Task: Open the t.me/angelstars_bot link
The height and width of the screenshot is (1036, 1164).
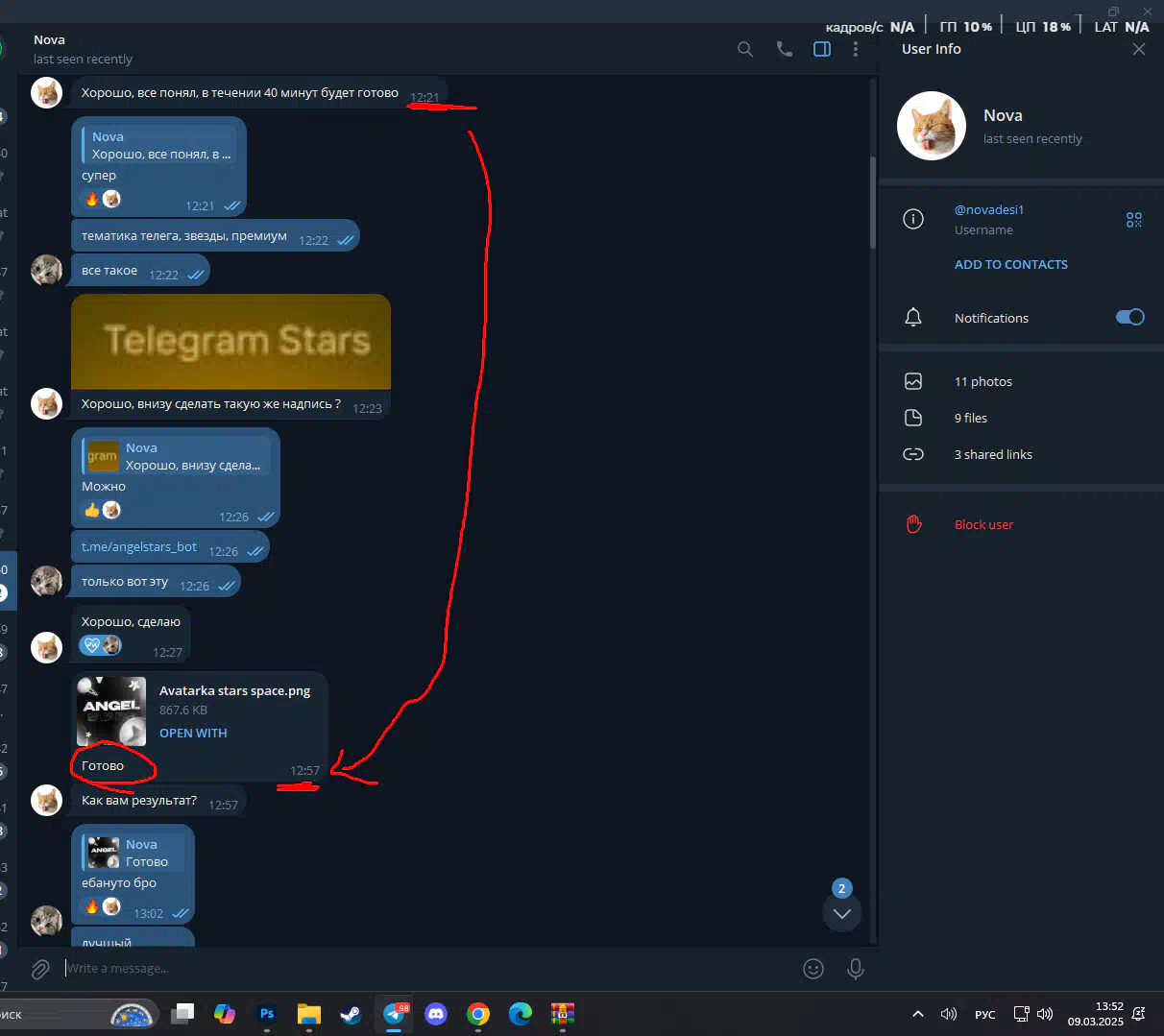Action: click(139, 547)
